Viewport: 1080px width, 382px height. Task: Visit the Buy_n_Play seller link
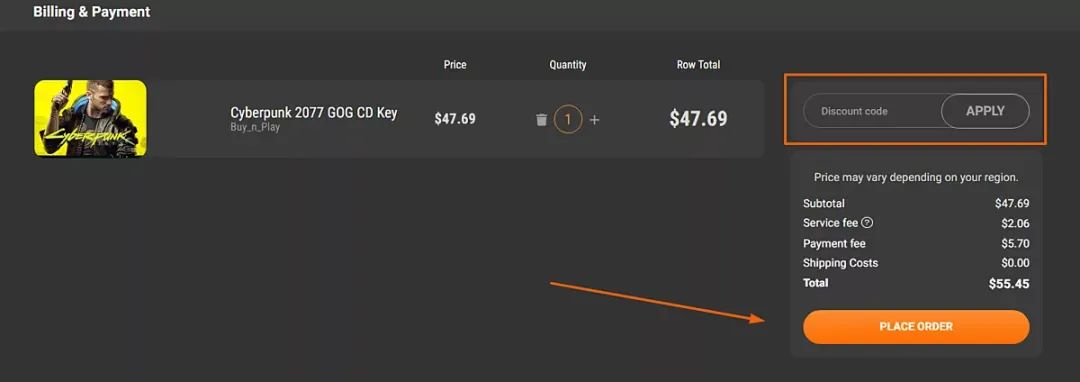tap(255, 127)
